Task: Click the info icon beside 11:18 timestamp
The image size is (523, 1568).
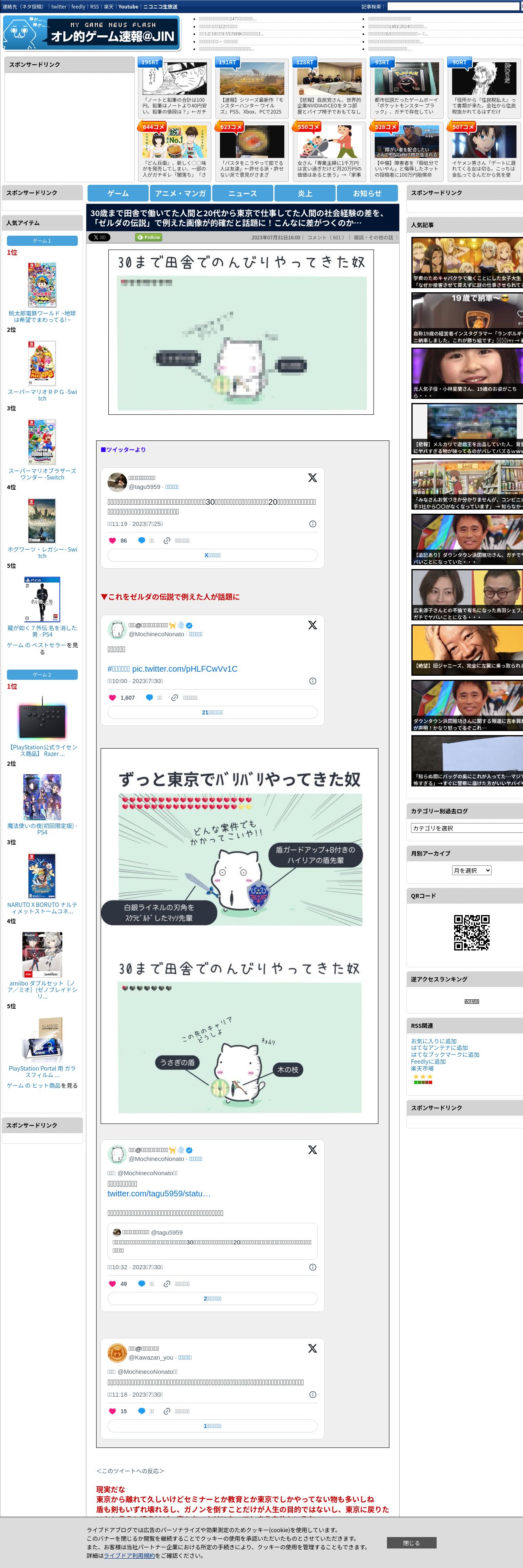Action: (x=312, y=1395)
